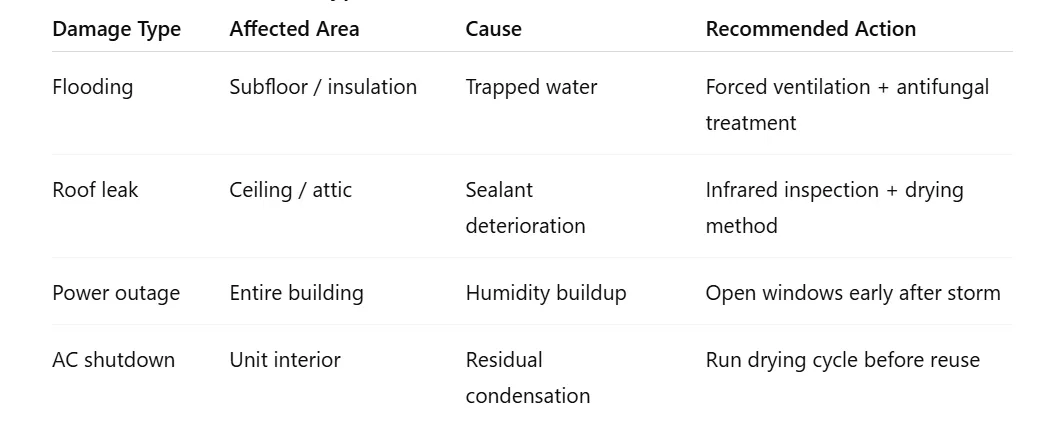Click the Subfloor / insulation cell
Image resolution: width=1037 pixels, height=436 pixels.
323,87
